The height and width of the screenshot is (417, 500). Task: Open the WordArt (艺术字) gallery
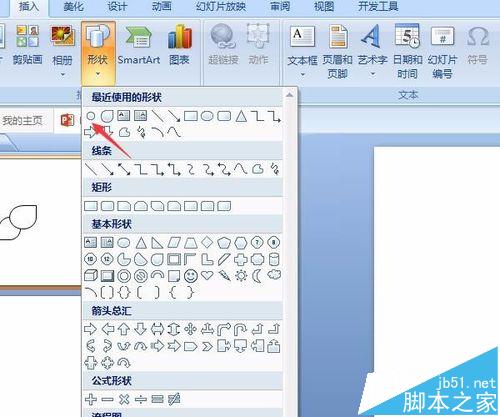pyautogui.click(x=372, y=50)
